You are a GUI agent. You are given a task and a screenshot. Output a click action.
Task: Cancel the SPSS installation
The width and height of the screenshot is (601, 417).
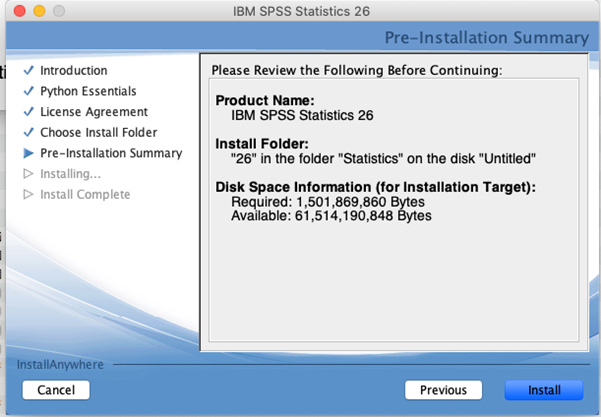56,390
